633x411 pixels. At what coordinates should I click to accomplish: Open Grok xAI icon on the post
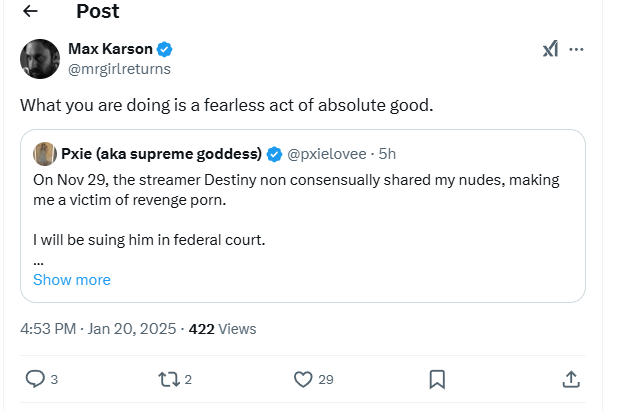coord(550,49)
